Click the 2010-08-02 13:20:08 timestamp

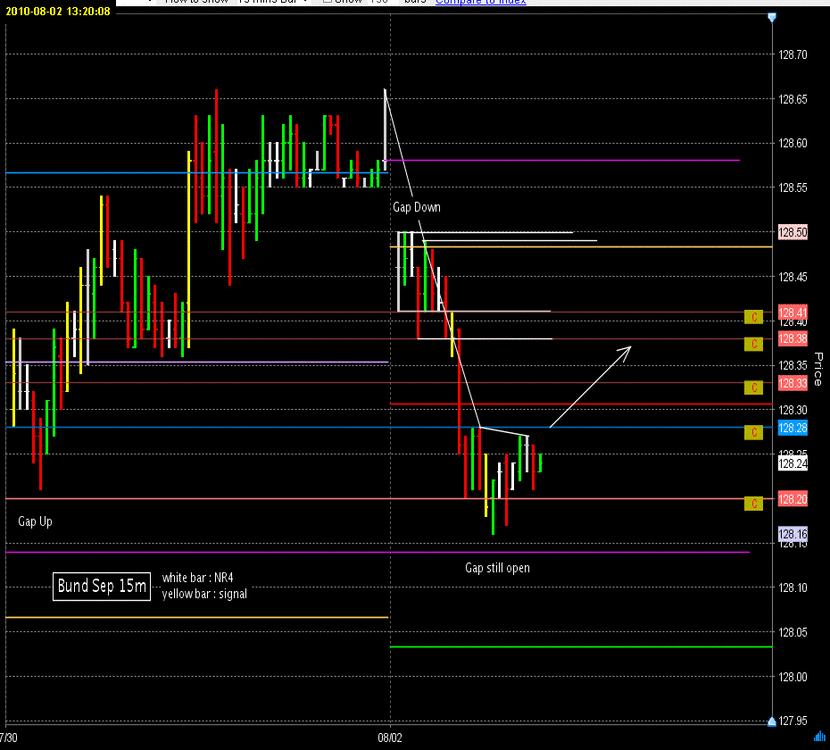(58, 11)
